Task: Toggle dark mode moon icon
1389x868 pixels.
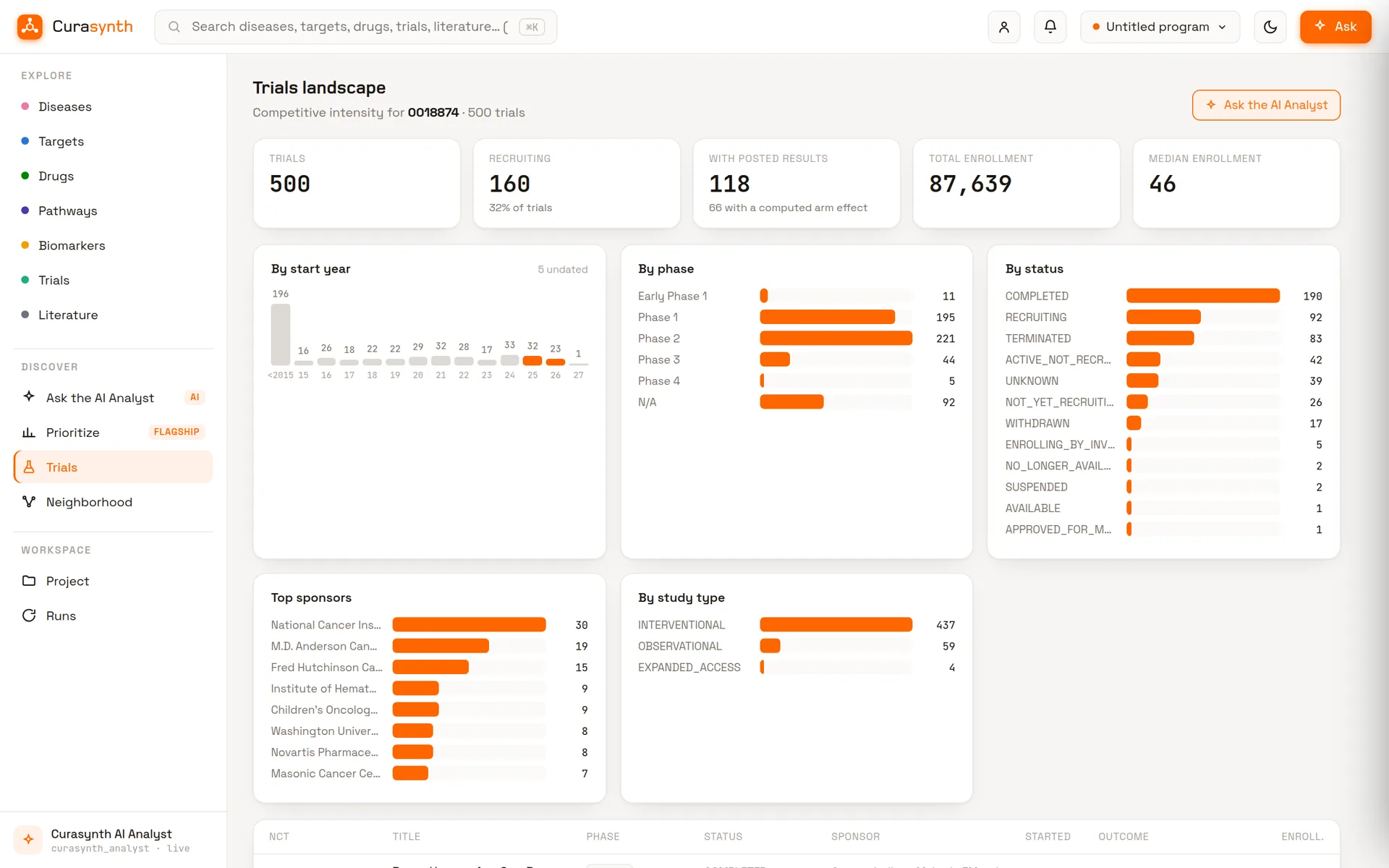Action: click(1270, 27)
